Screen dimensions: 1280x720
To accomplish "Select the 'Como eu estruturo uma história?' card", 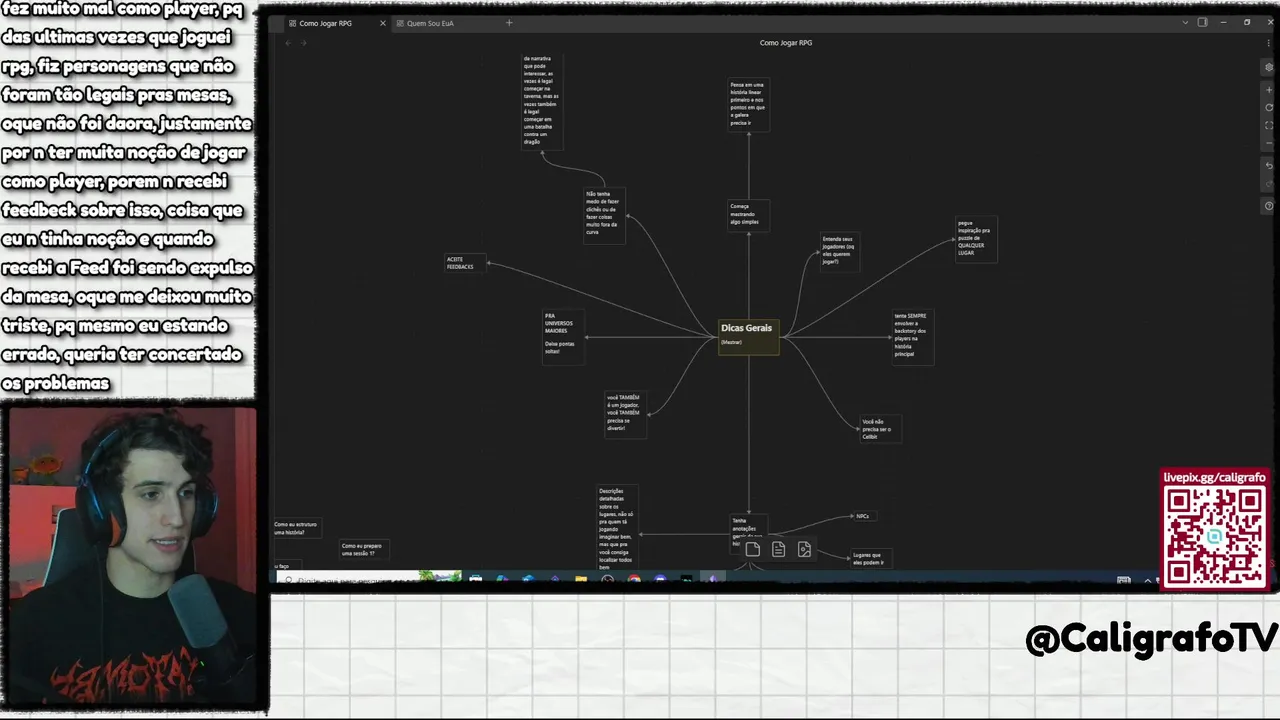I will pos(297,528).
